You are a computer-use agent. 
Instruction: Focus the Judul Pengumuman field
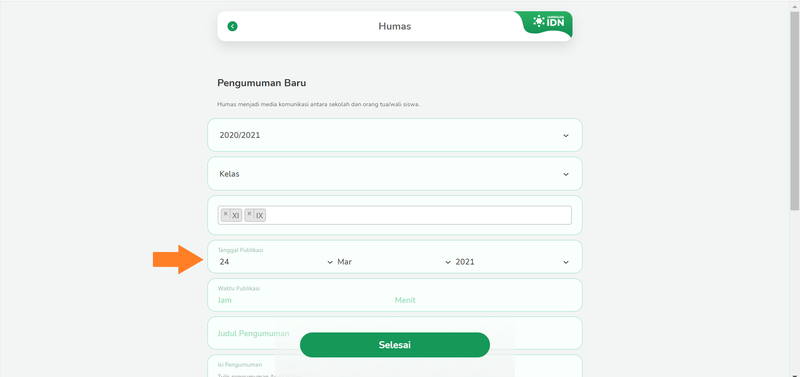click(x=395, y=333)
